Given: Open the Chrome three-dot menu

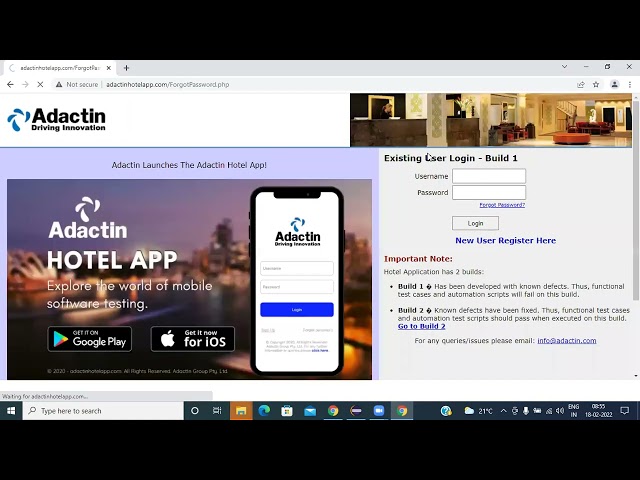Looking at the screenshot, I should pos(630,84).
